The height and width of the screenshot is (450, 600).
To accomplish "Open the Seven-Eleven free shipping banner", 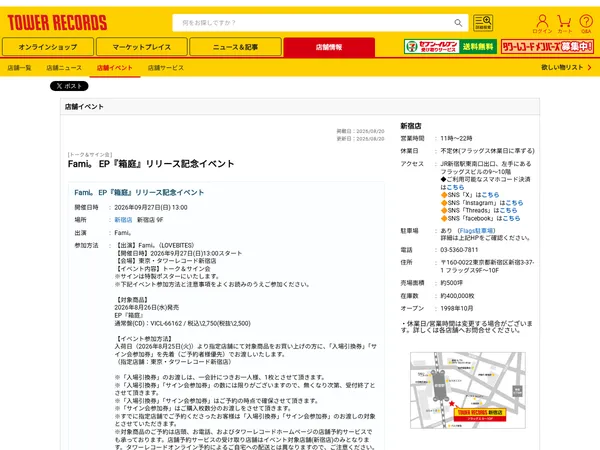I will pyautogui.click(x=450, y=47).
